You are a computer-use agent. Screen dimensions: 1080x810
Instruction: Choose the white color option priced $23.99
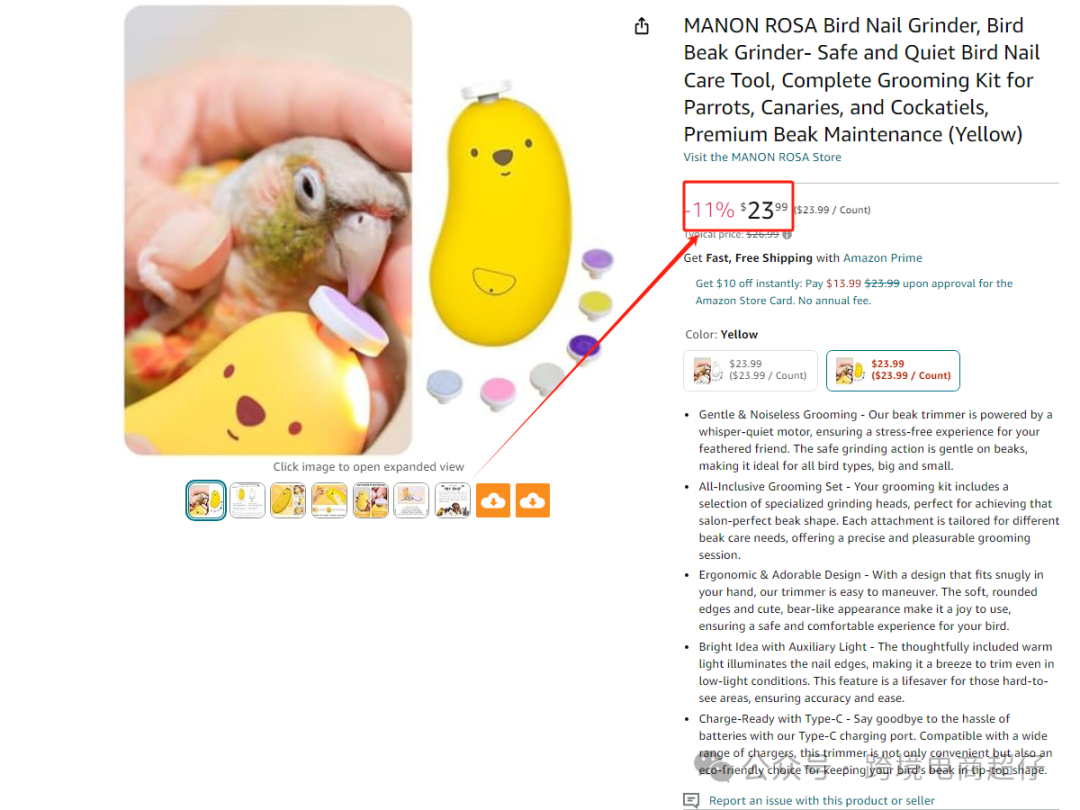pos(750,371)
